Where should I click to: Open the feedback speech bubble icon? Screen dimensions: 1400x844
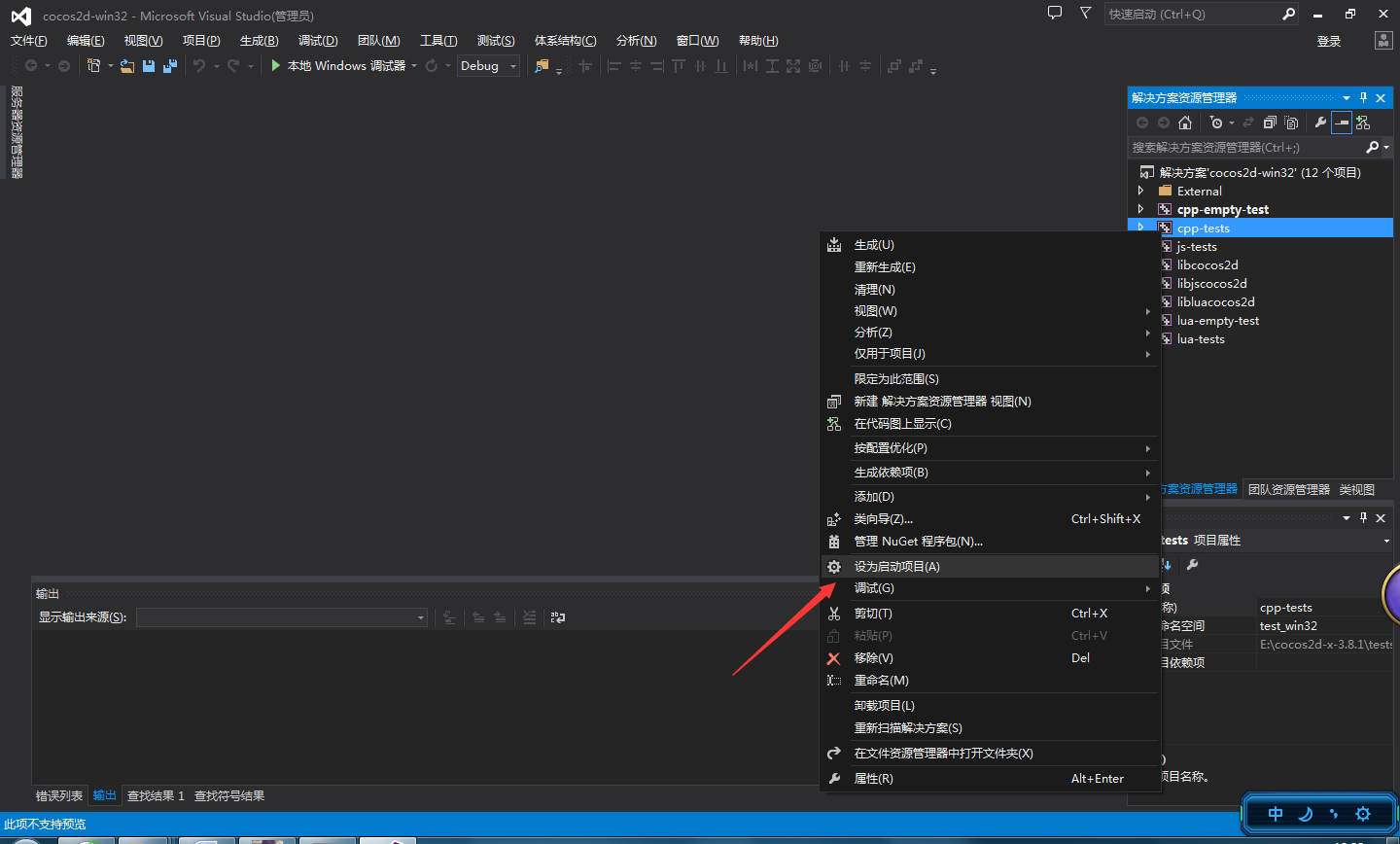coord(1055,13)
